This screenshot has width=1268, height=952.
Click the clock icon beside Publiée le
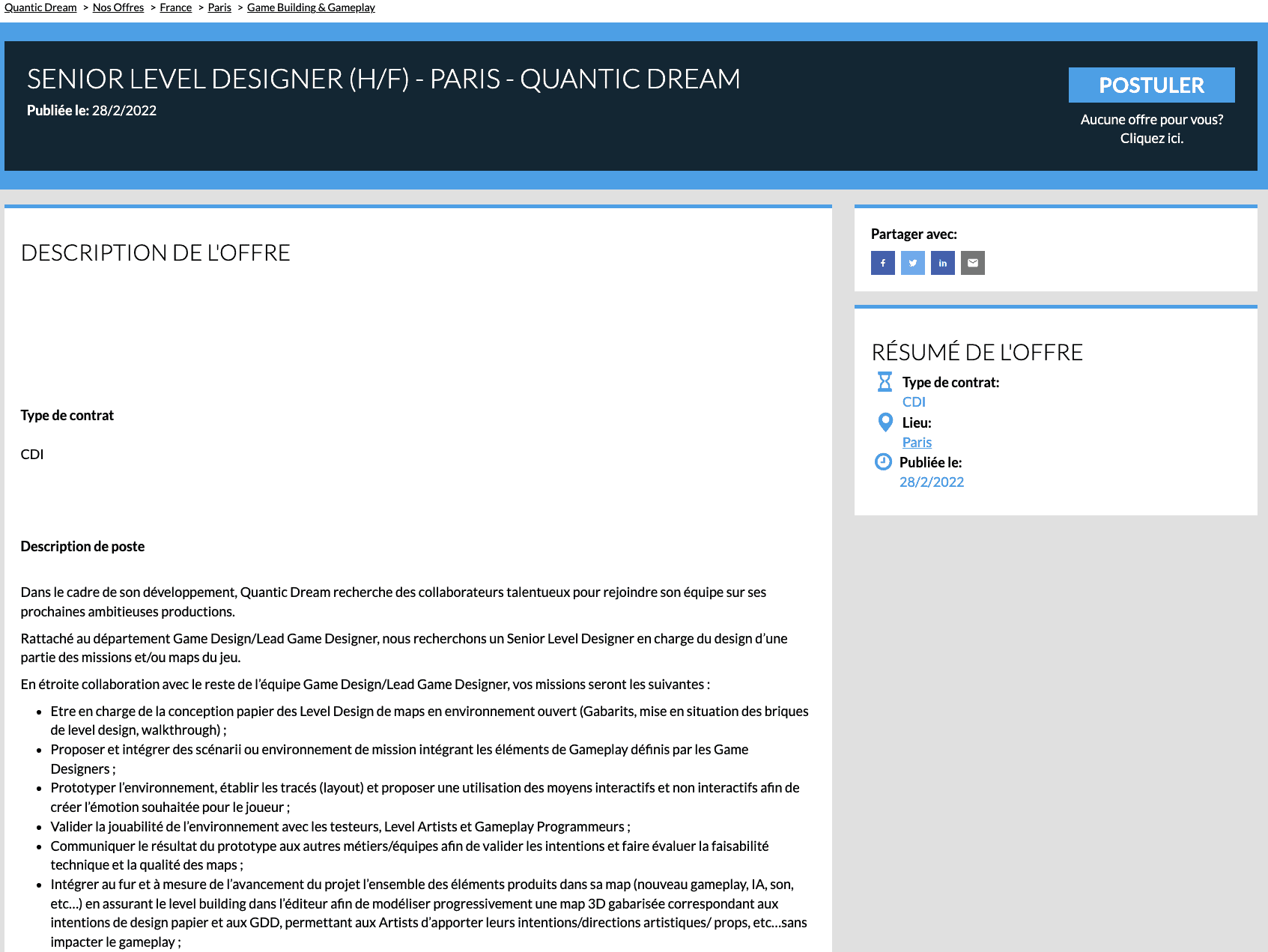883,462
